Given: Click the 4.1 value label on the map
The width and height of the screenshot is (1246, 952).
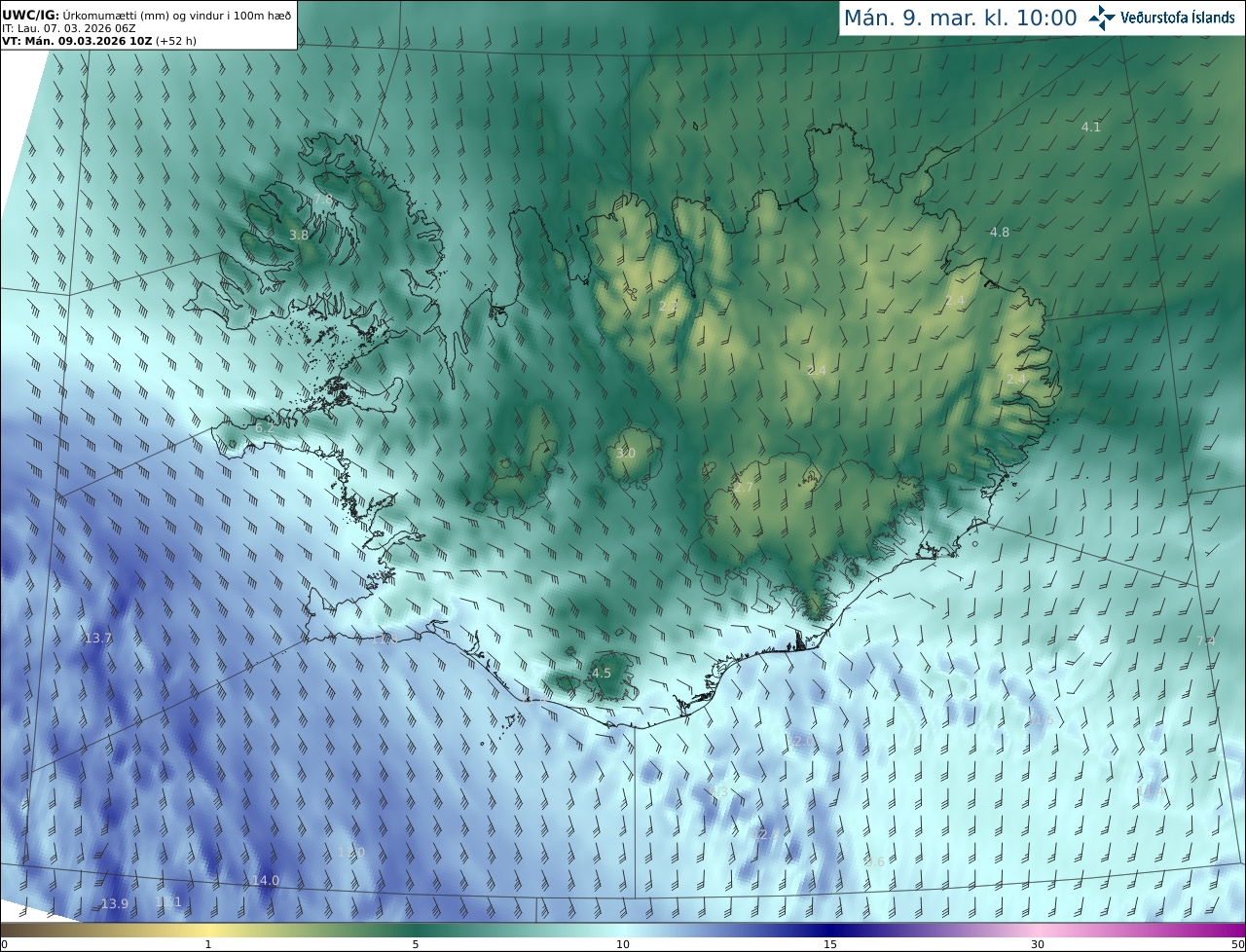Looking at the screenshot, I should tap(1091, 128).
